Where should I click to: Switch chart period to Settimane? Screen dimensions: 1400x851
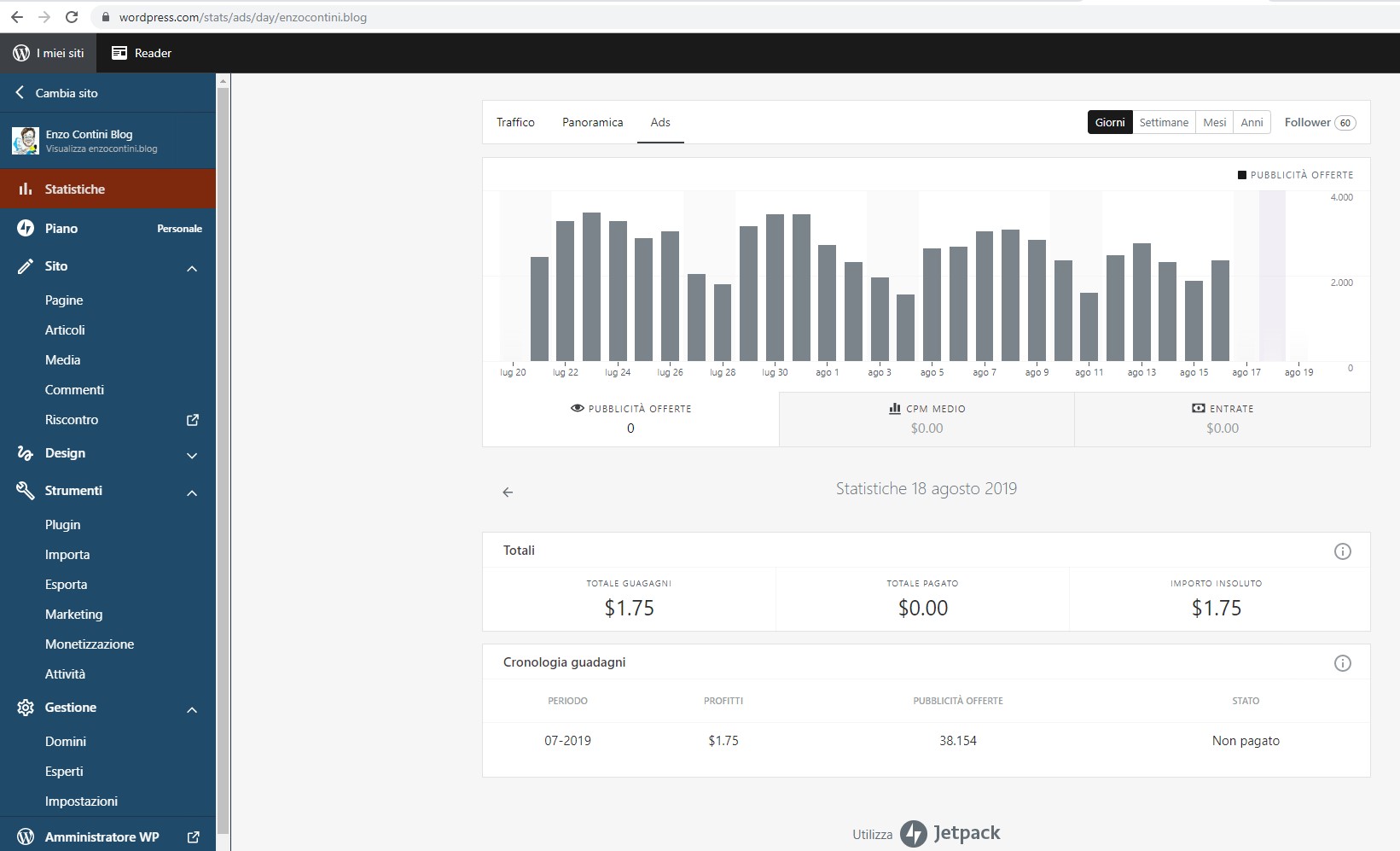(x=1164, y=122)
